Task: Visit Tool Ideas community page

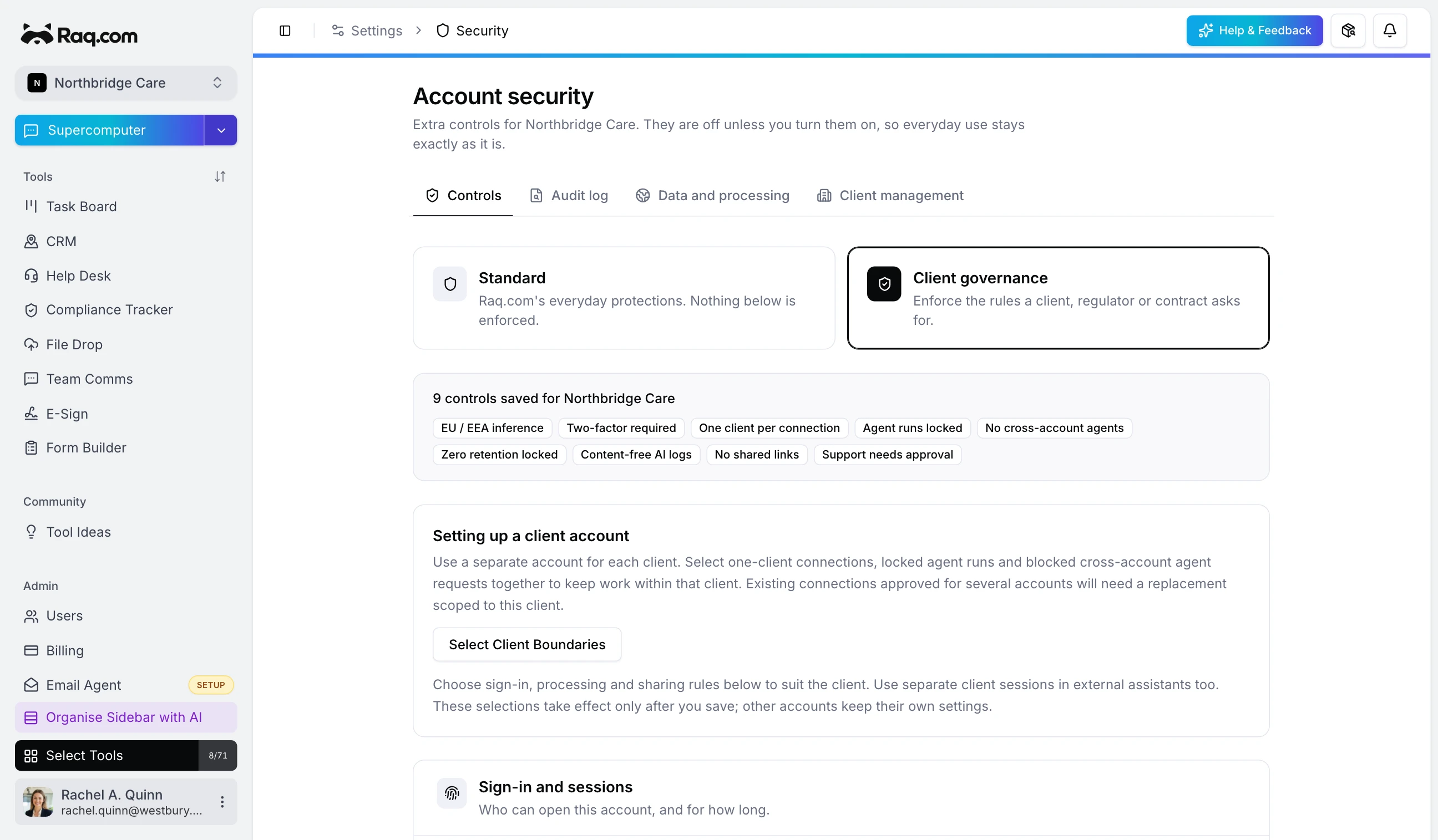Action: coord(125,532)
